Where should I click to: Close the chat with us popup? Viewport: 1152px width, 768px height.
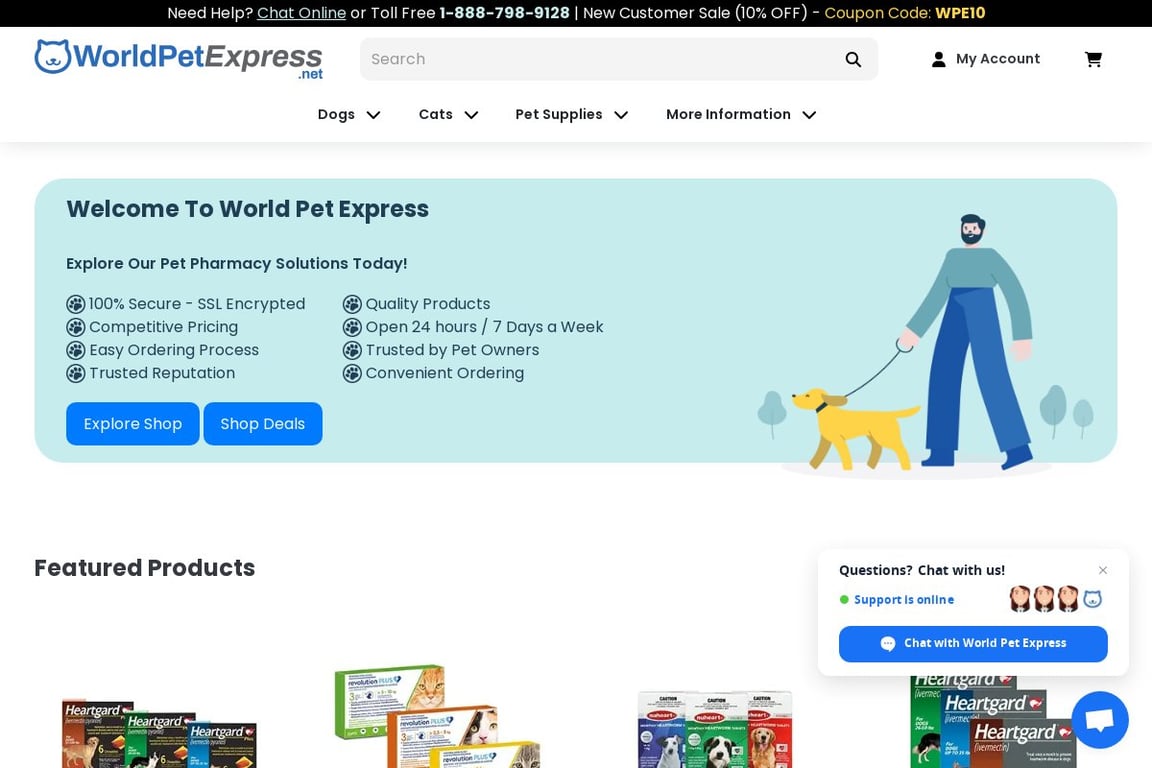[1103, 570]
